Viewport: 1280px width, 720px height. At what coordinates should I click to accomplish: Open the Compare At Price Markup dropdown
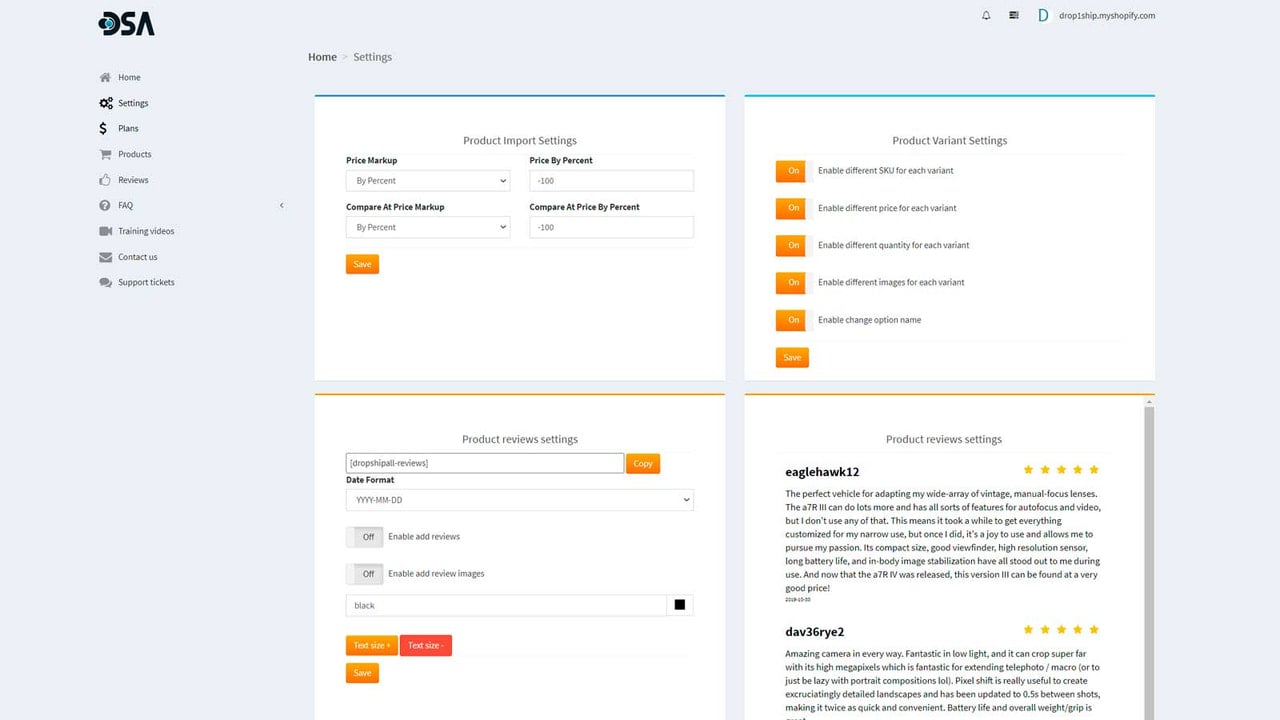[x=428, y=227]
